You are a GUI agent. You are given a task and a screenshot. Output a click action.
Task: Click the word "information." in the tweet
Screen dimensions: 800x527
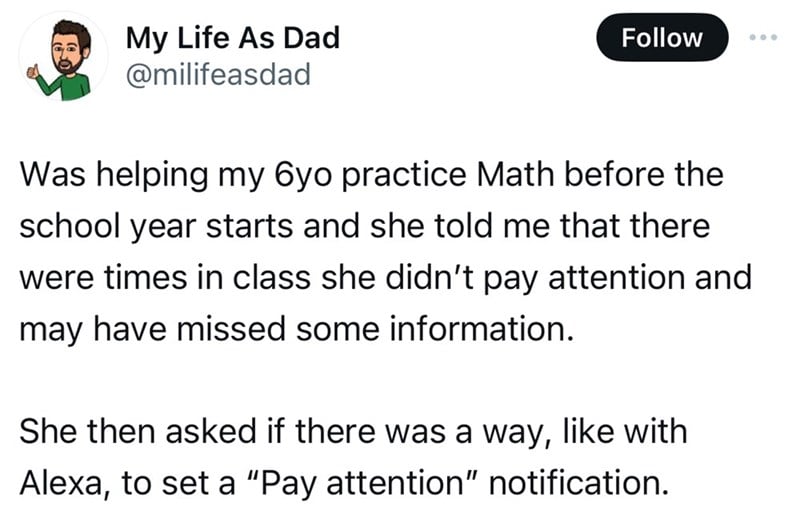[x=482, y=329]
